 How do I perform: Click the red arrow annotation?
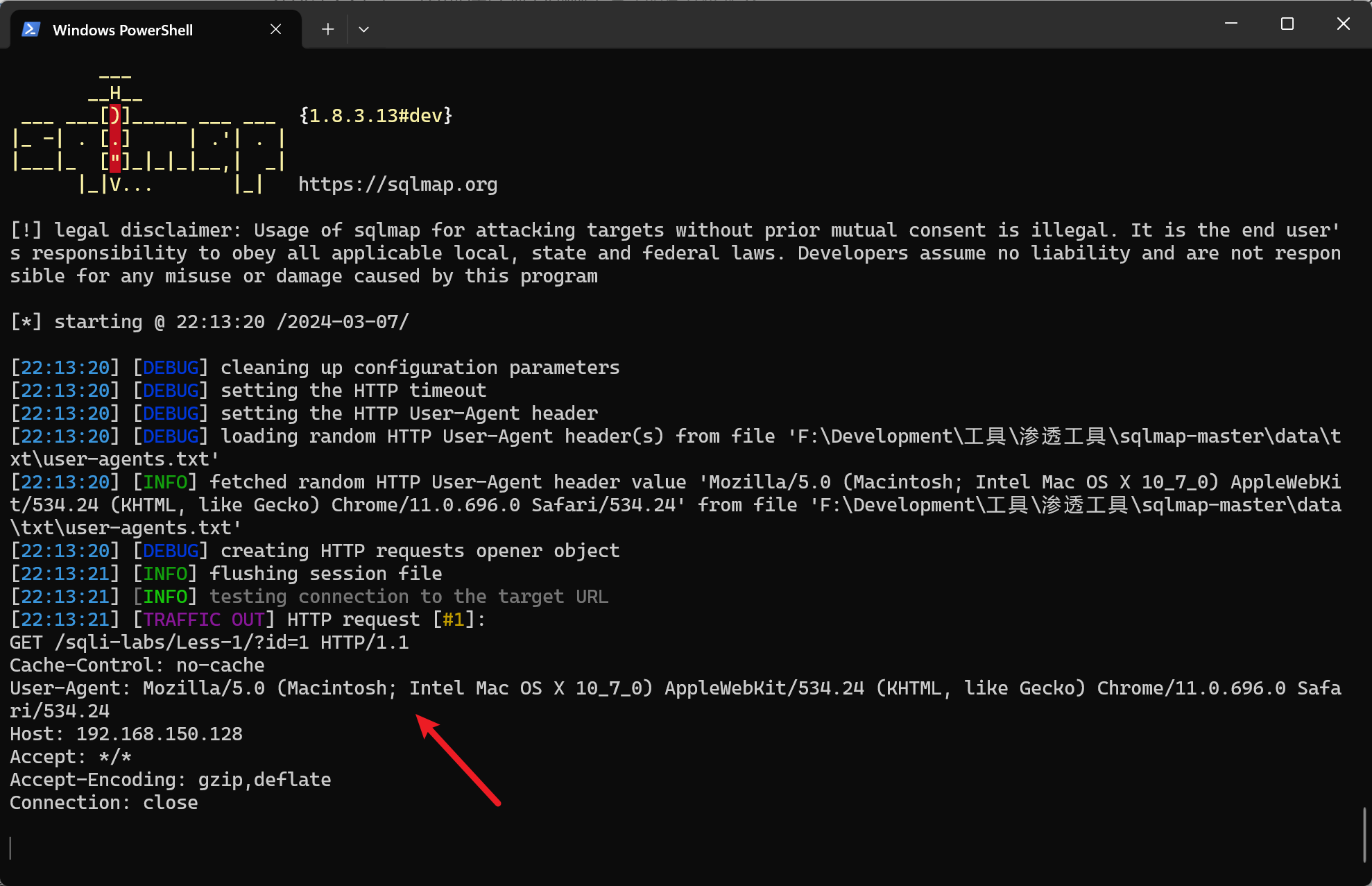tap(458, 760)
